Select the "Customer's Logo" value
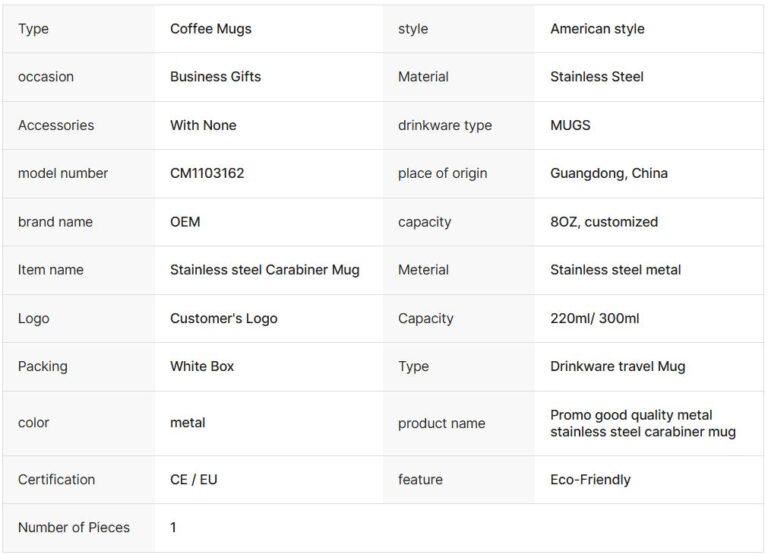The height and width of the screenshot is (555, 768). pyautogui.click(x=224, y=318)
